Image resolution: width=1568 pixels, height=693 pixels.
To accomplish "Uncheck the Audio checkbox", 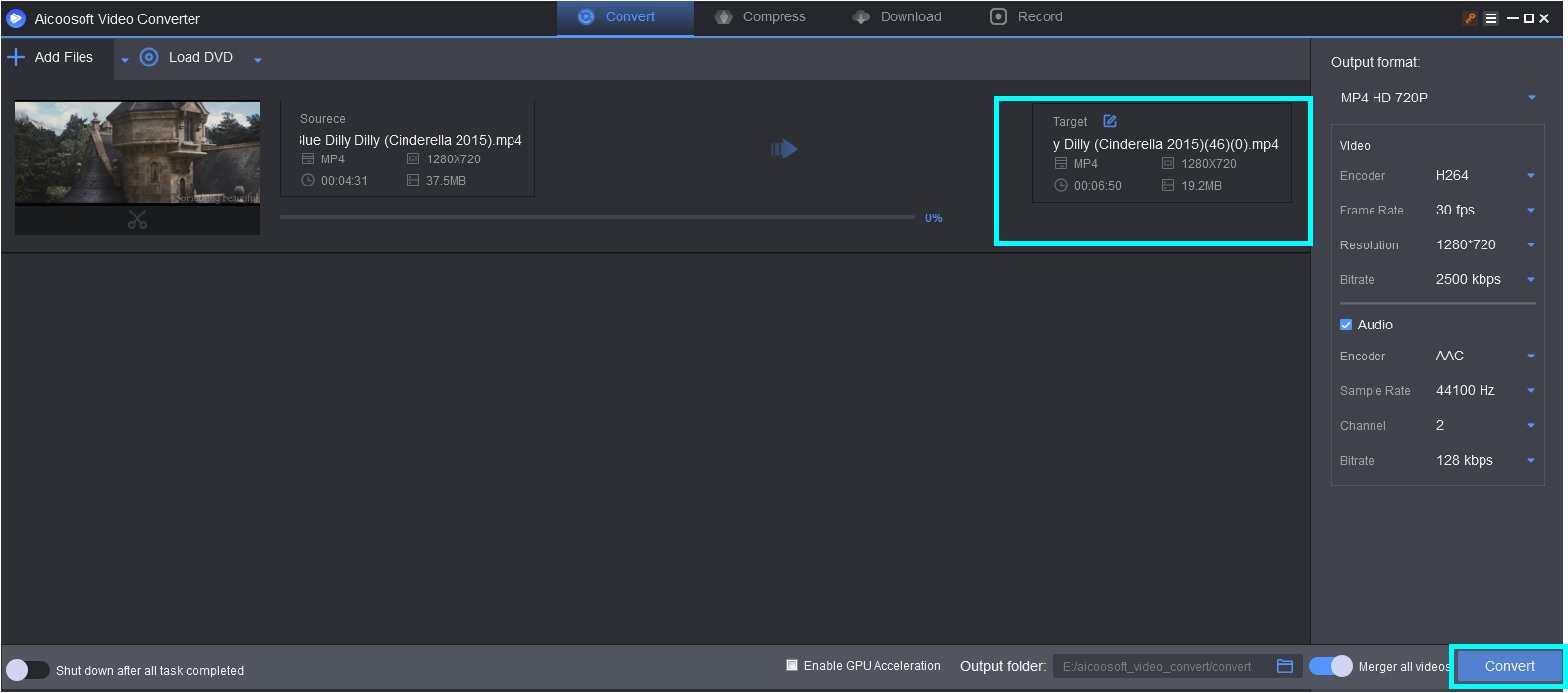I will click(x=1346, y=325).
